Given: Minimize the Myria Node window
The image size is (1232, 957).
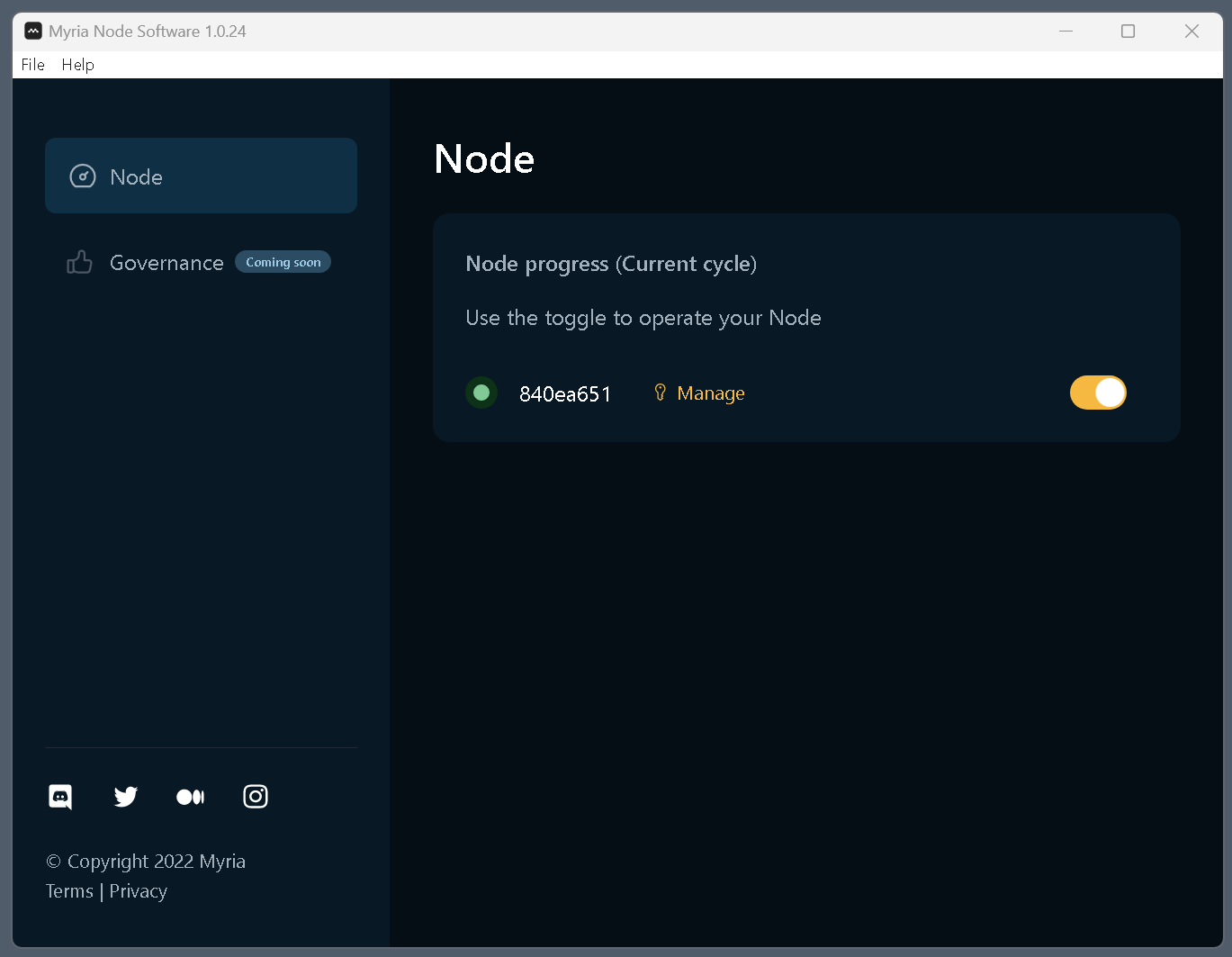Looking at the screenshot, I should point(1066,31).
